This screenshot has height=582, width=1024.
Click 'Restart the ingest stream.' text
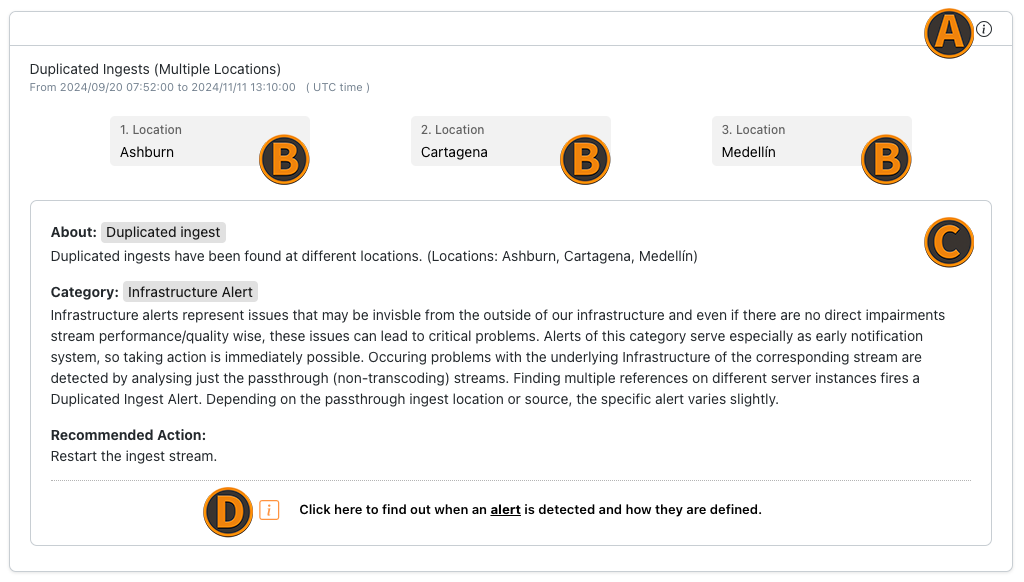click(134, 456)
